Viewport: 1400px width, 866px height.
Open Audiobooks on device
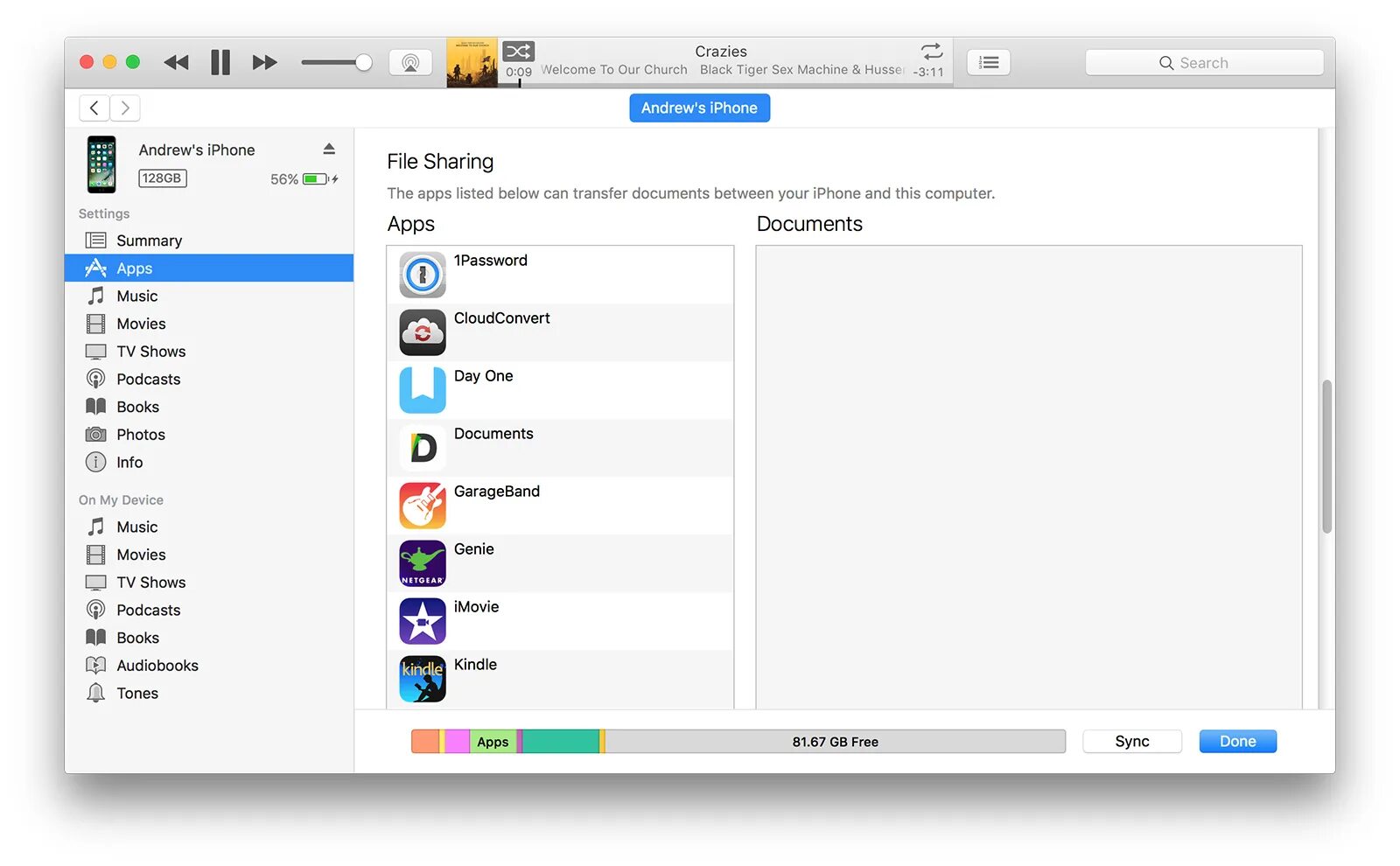[x=209, y=666]
